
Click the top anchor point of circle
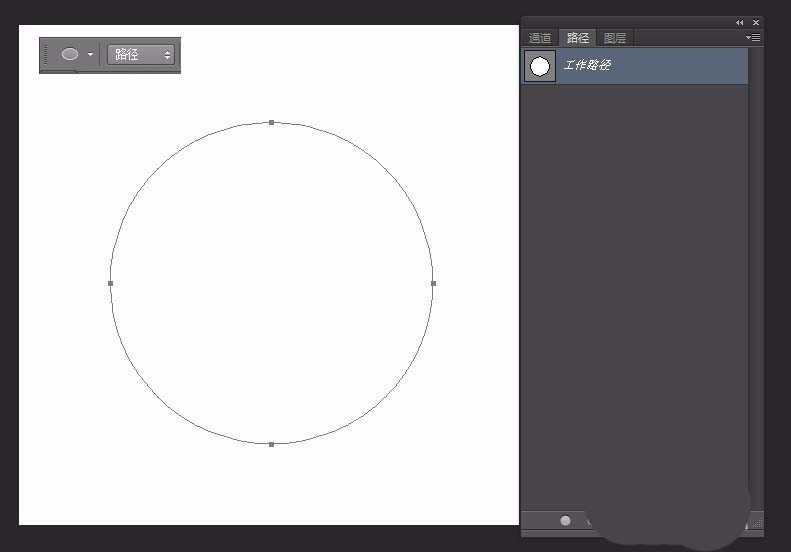[x=272, y=123]
